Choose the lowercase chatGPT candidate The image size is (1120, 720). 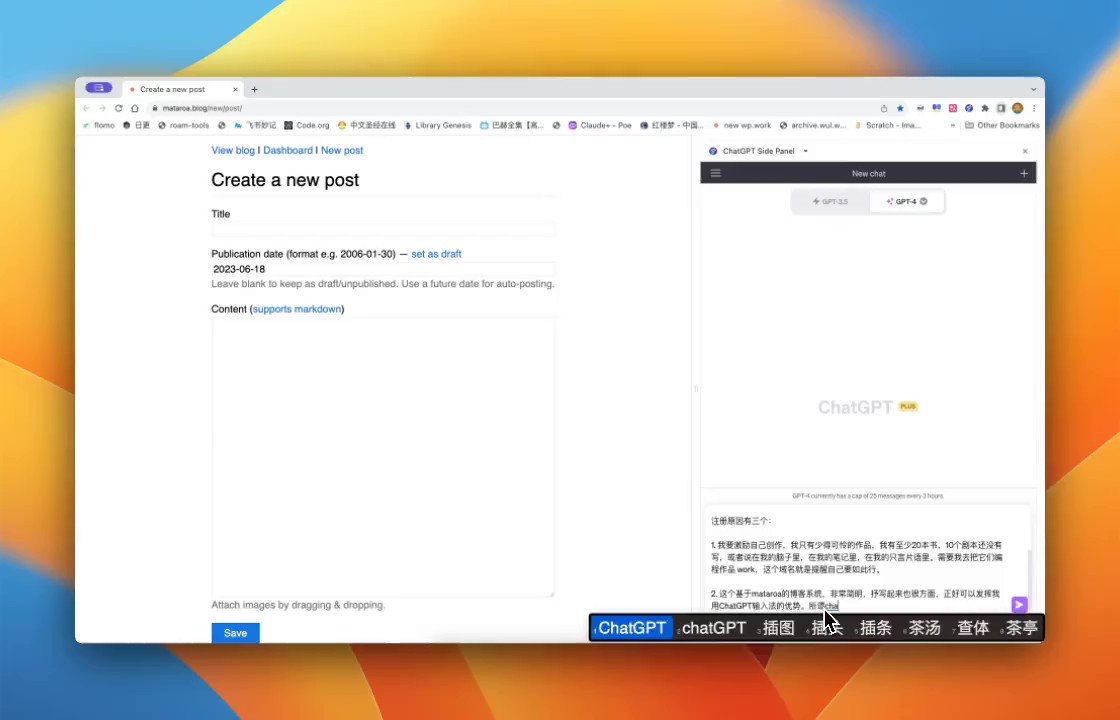point(712,628)
